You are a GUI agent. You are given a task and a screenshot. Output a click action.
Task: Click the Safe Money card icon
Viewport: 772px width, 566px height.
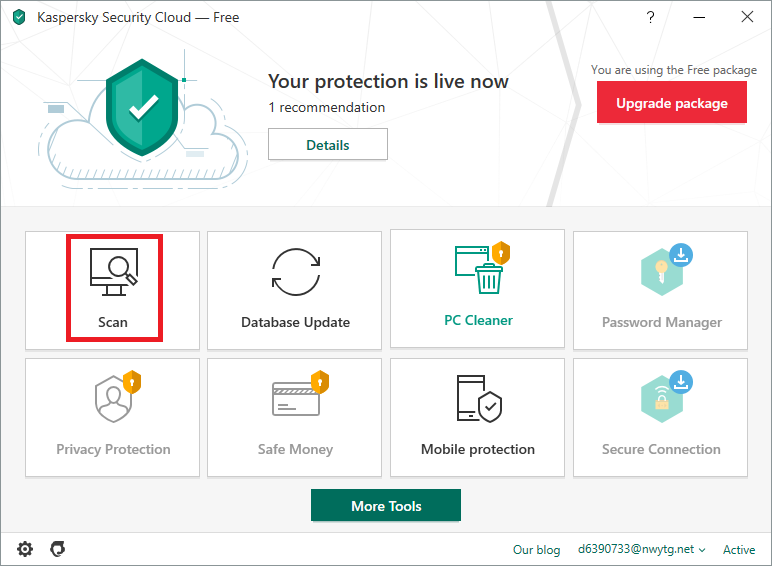(296, 399)
